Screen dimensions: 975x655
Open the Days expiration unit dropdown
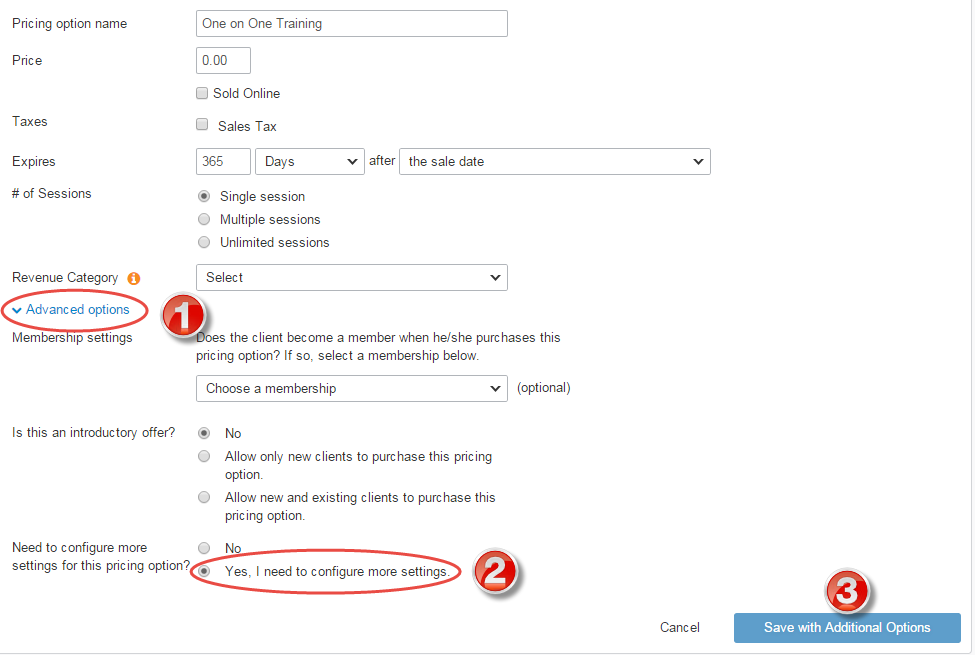tap(311, 161)
